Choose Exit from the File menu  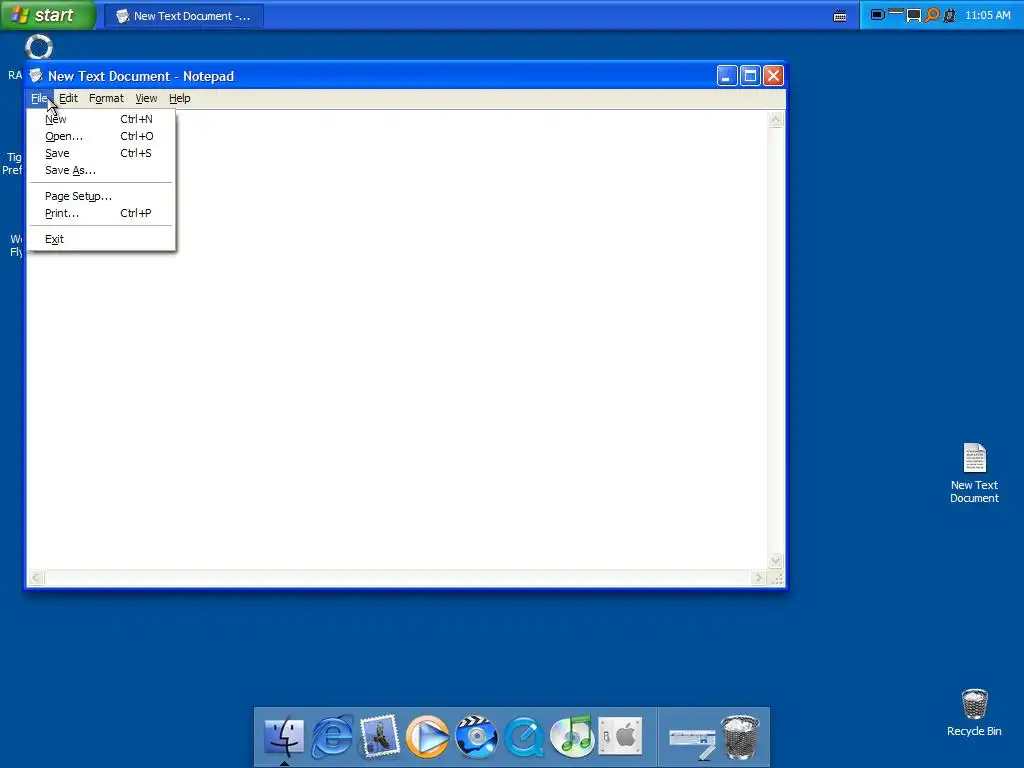click(101, 239)
